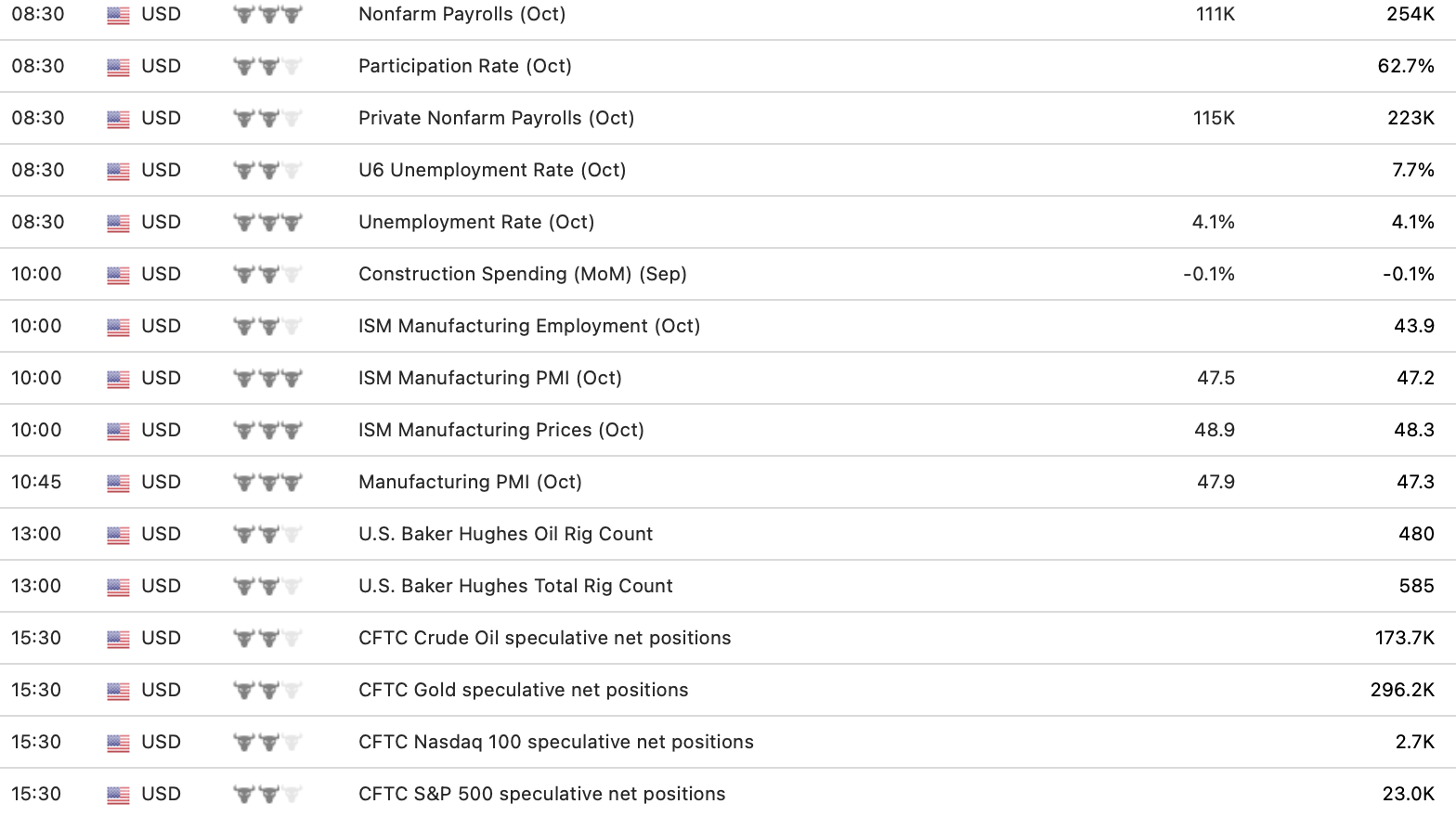Click the flag icon beside Construction Spending

[x=118, y=275]
